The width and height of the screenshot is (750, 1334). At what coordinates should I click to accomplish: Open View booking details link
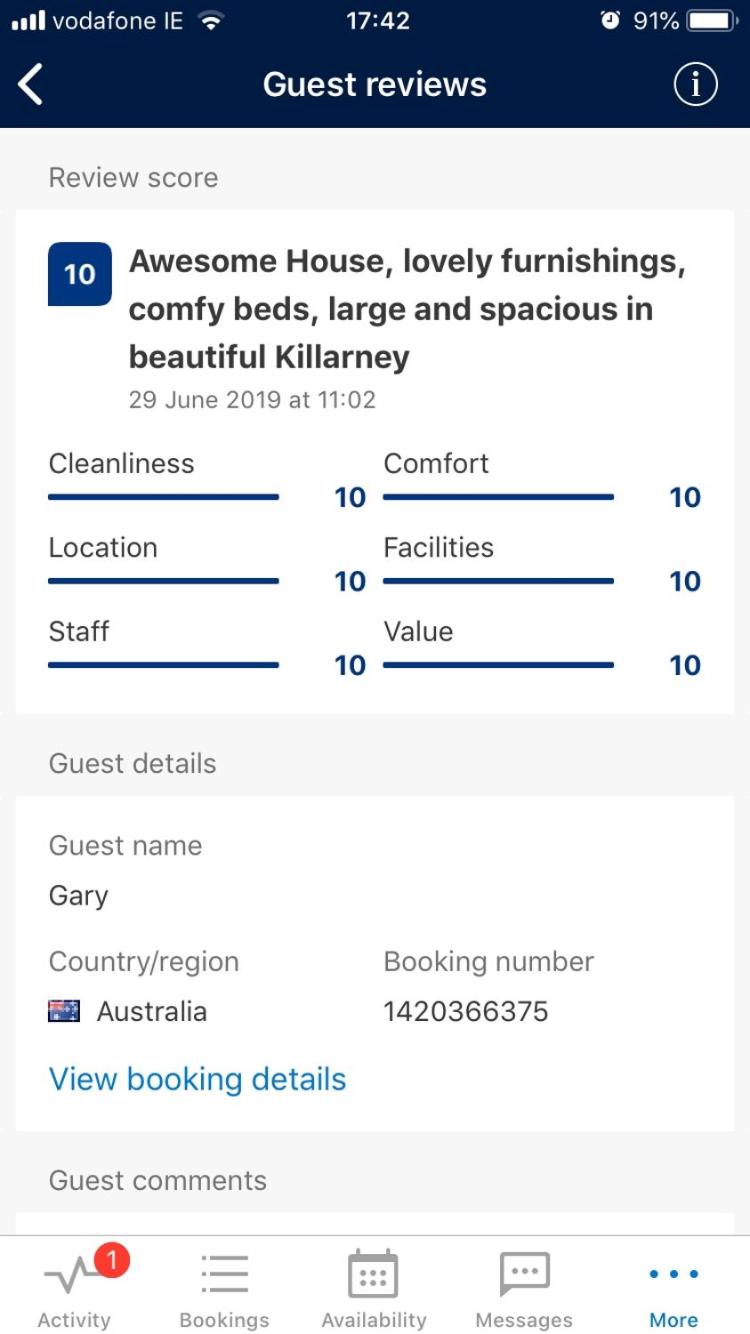[197, 1079]
